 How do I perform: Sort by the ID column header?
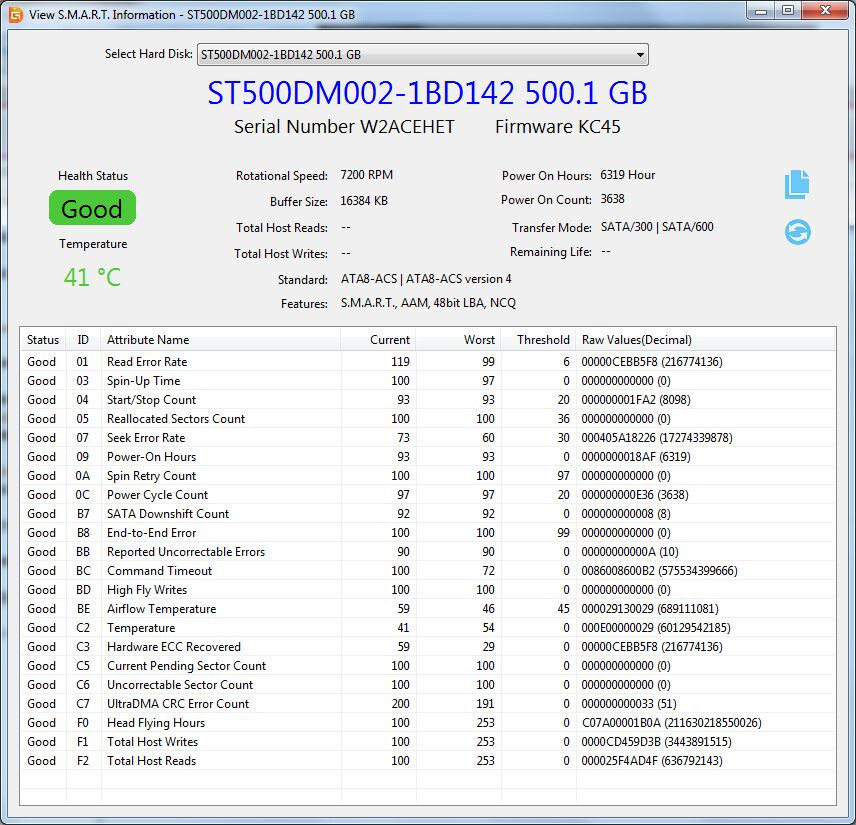click(x=83, y=340)
